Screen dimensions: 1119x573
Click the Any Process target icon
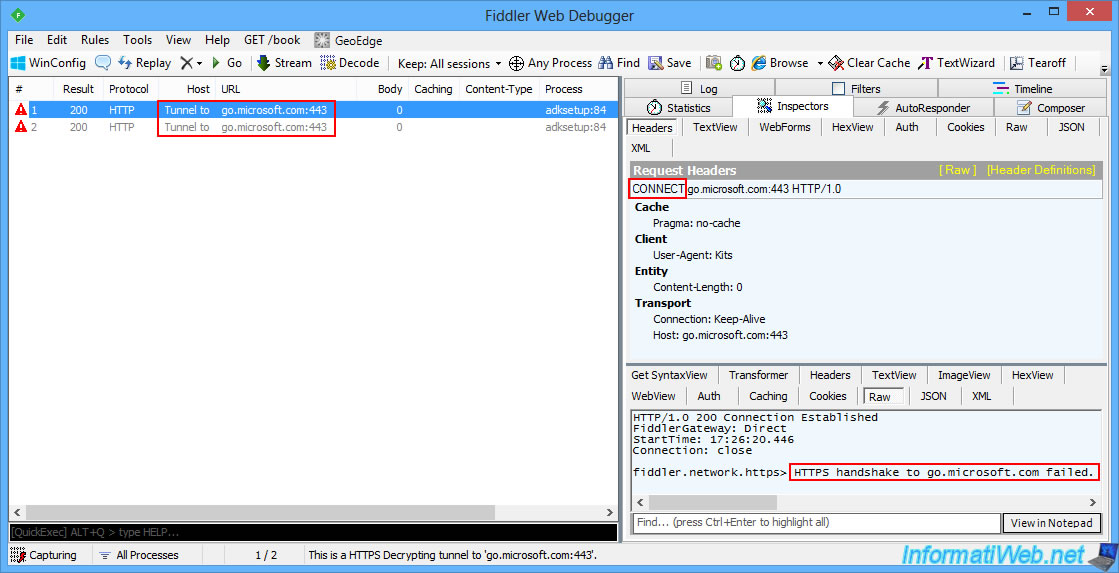516,63
